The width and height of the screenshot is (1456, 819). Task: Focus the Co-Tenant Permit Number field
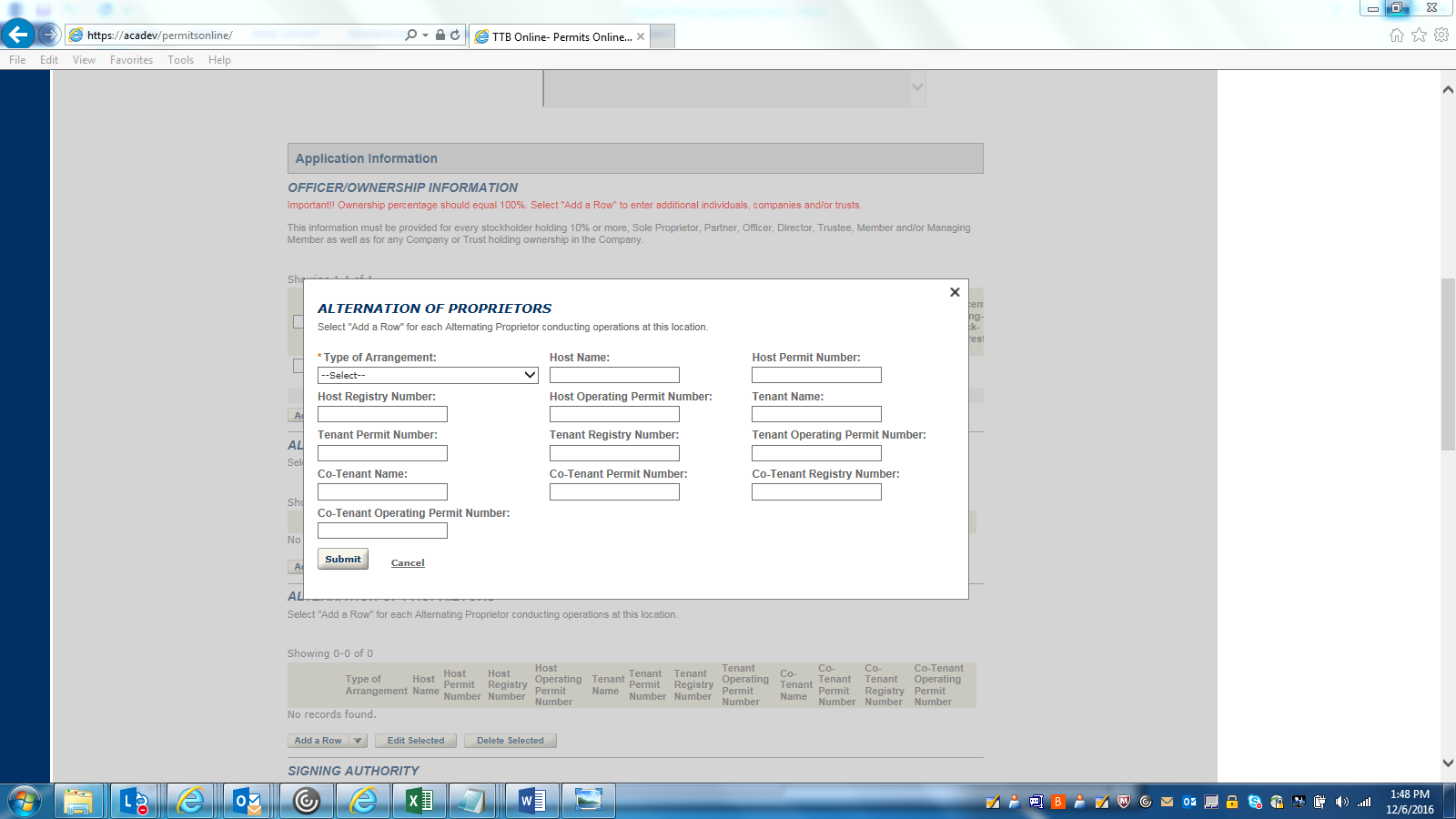[x=614, y=491]
